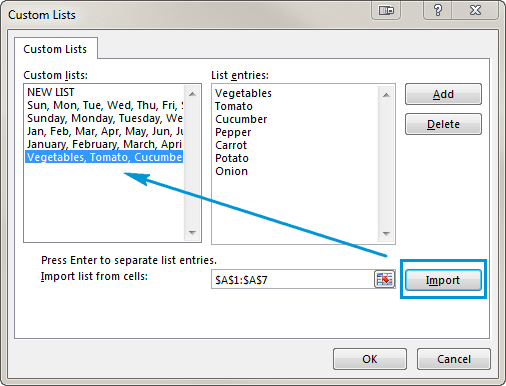Select NEW LIST in Custom lists
Viewport: 506px width, 386px height.
(x=104, y=92)
